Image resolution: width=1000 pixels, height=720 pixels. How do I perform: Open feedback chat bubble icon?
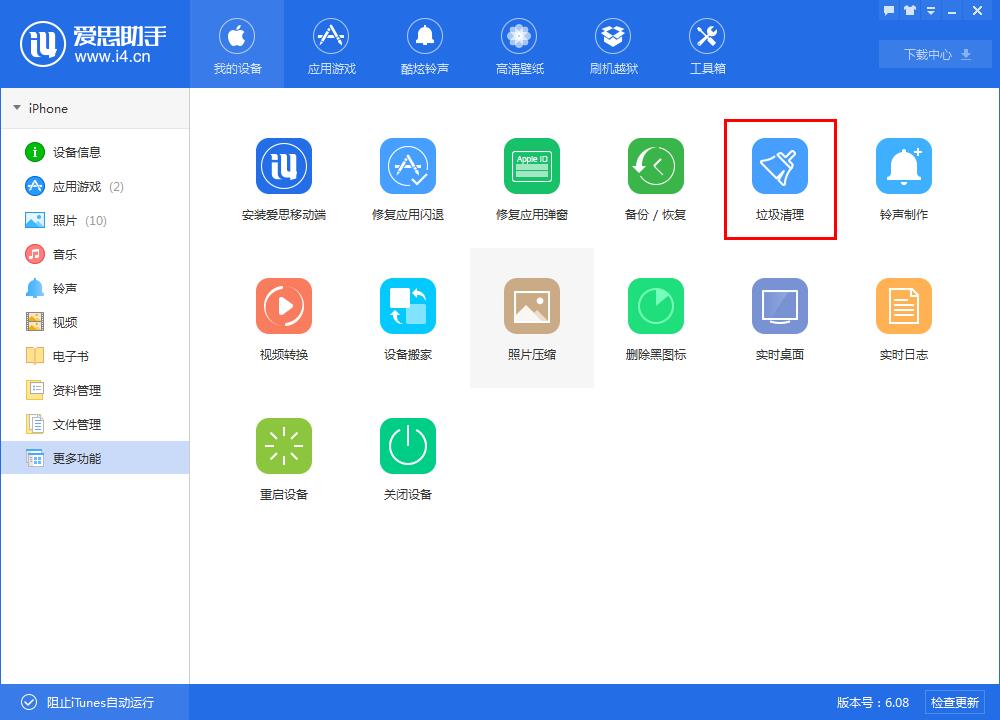click(889, 10)
